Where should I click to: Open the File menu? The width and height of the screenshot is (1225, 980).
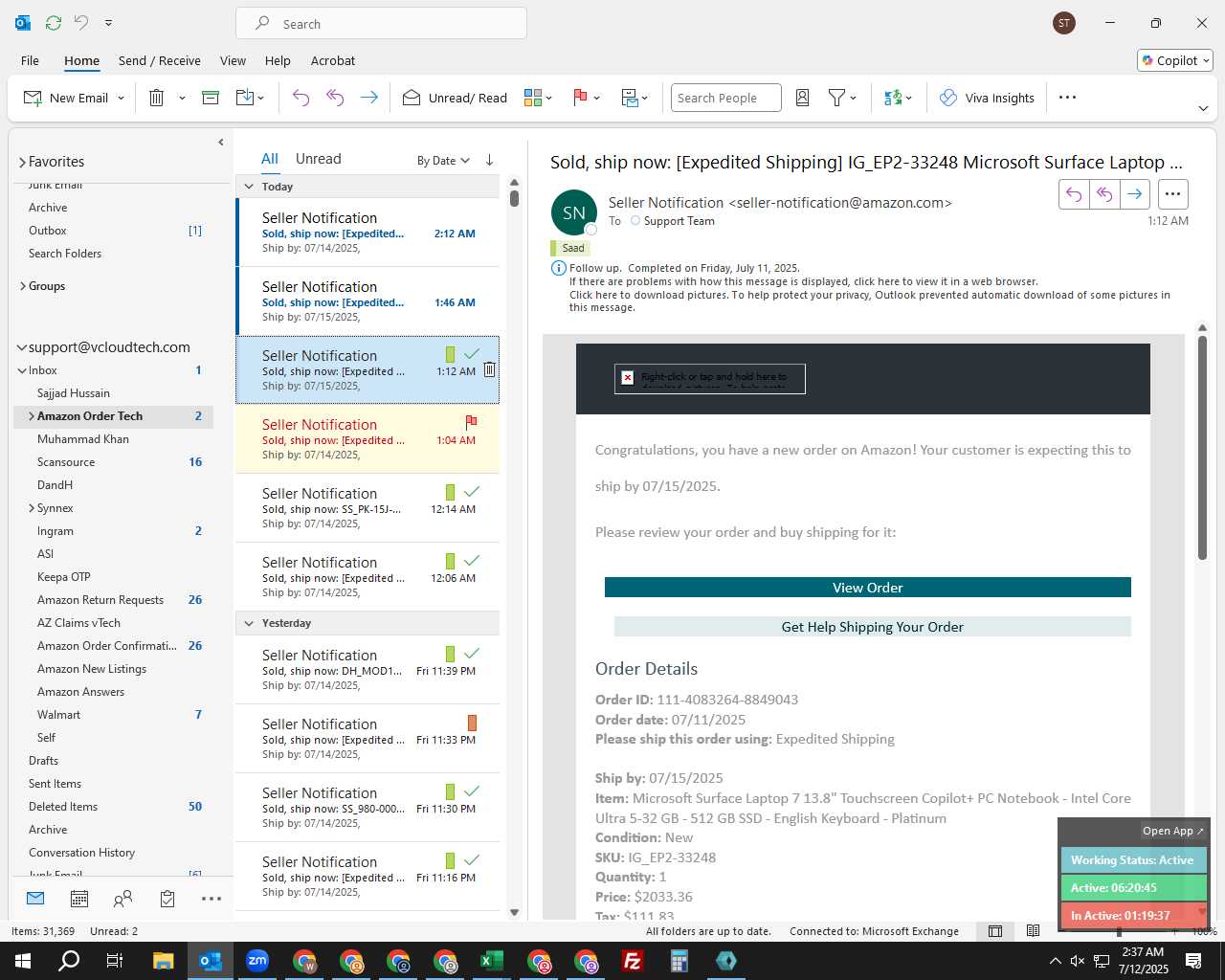[x=30, y=60]
